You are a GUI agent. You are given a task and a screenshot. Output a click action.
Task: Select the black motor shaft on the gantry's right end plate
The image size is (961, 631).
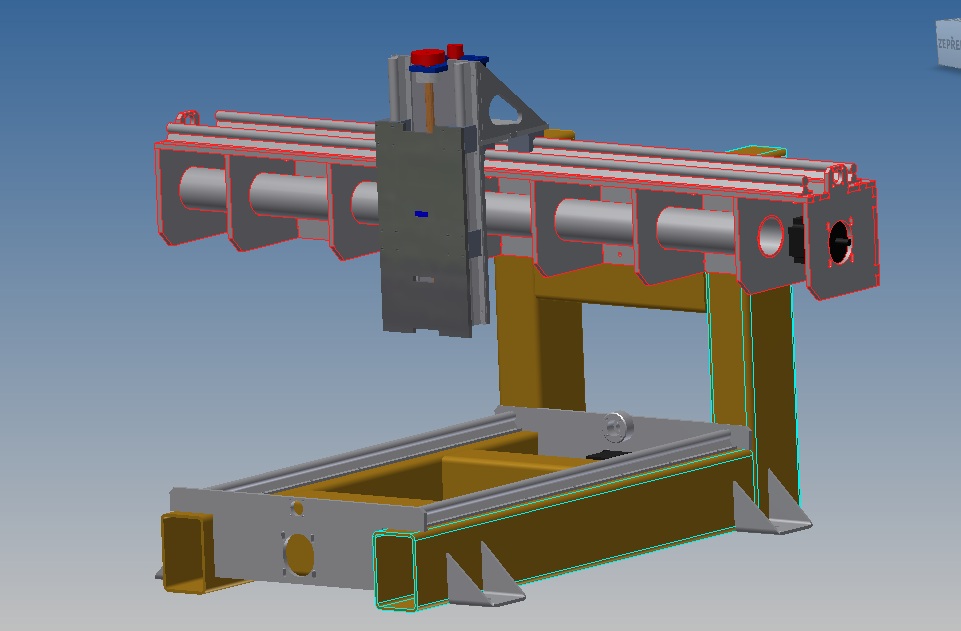pos(840,238)
